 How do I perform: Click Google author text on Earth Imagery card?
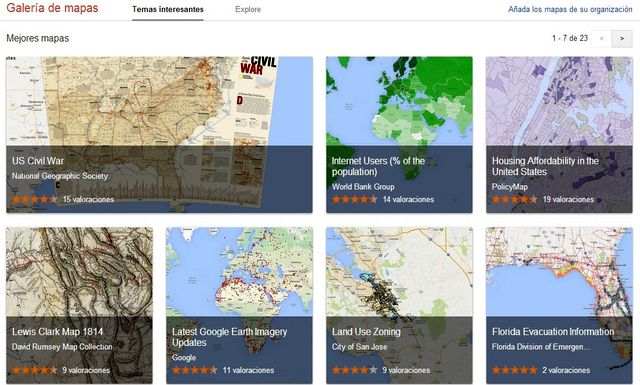click(184, 358)
